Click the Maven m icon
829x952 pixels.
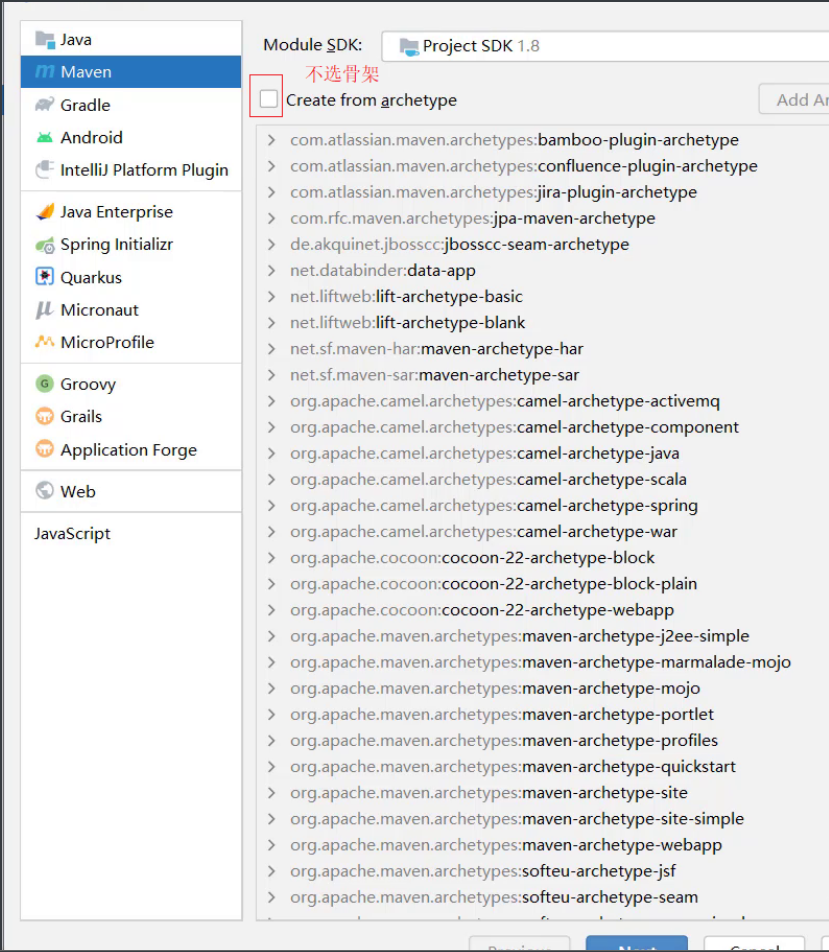click(45, 72)
